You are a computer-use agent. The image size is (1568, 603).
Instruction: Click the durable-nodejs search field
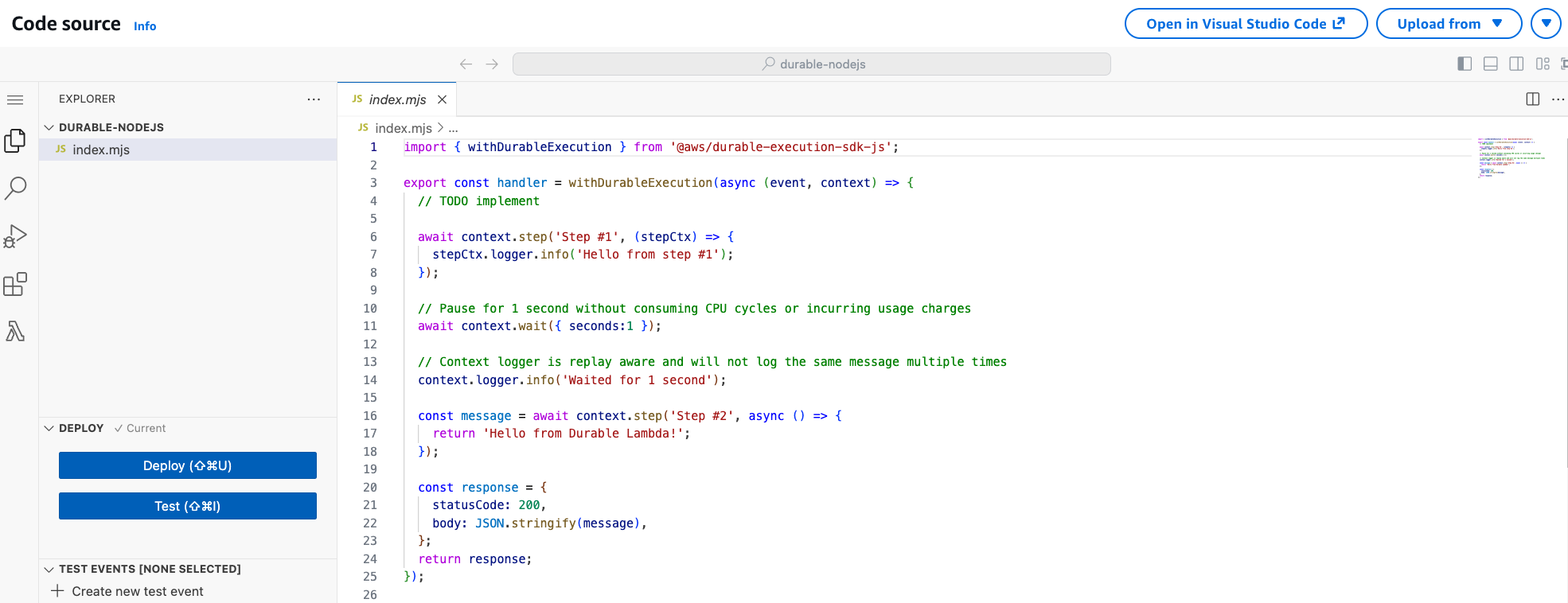(811, 64)
